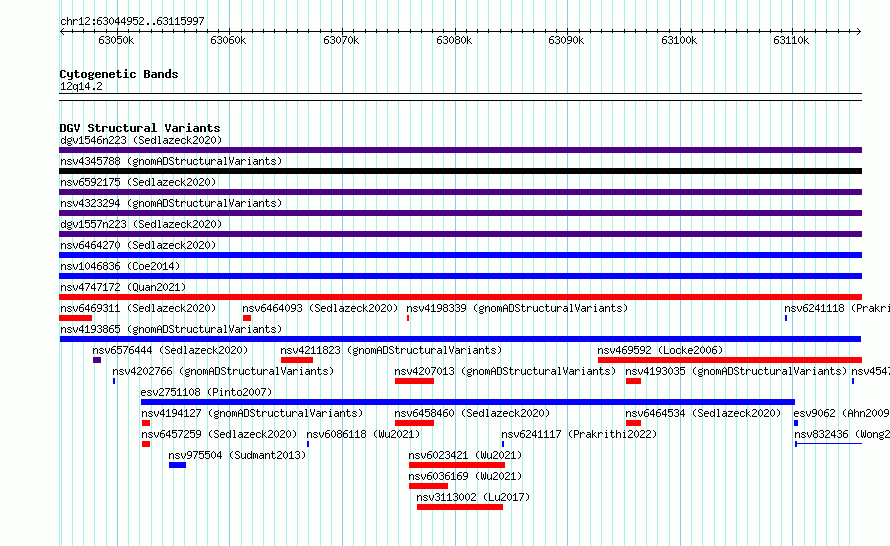
Task: Click the red bar under nsv4211823
Action: coord(297,360)
